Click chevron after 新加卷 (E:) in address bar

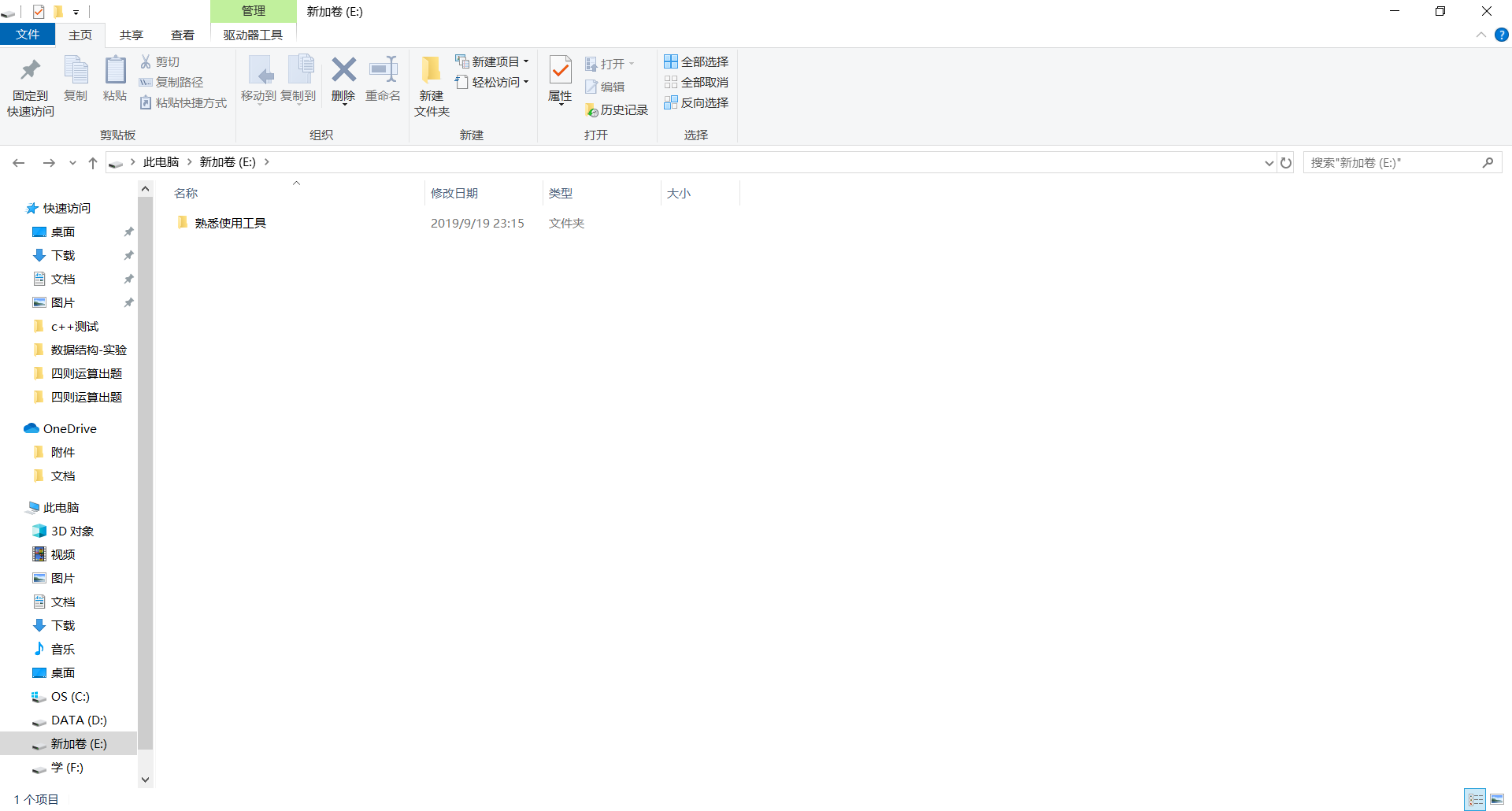pos(267,162)
